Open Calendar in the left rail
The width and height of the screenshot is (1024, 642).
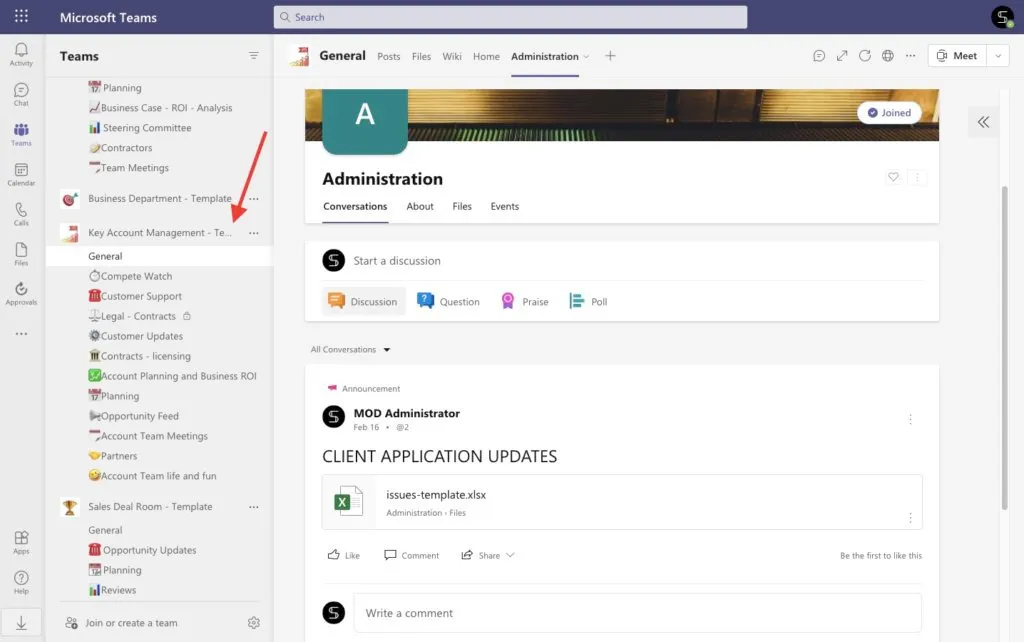[21, 174]
